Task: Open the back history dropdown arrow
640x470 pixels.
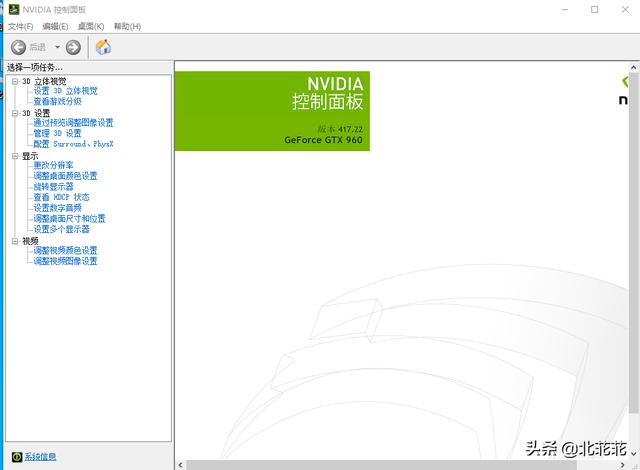Action: (x=57, y=47)
